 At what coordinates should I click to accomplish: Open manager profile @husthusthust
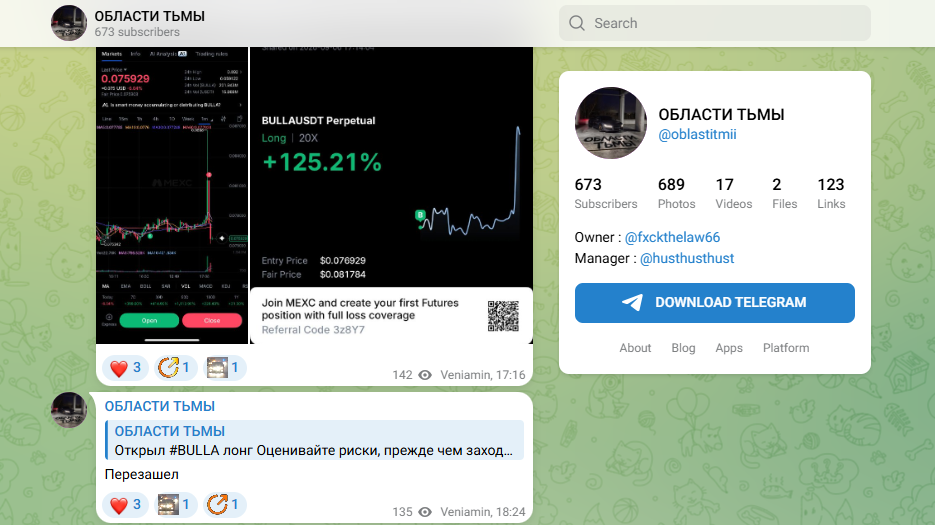[x=687, y=258]
